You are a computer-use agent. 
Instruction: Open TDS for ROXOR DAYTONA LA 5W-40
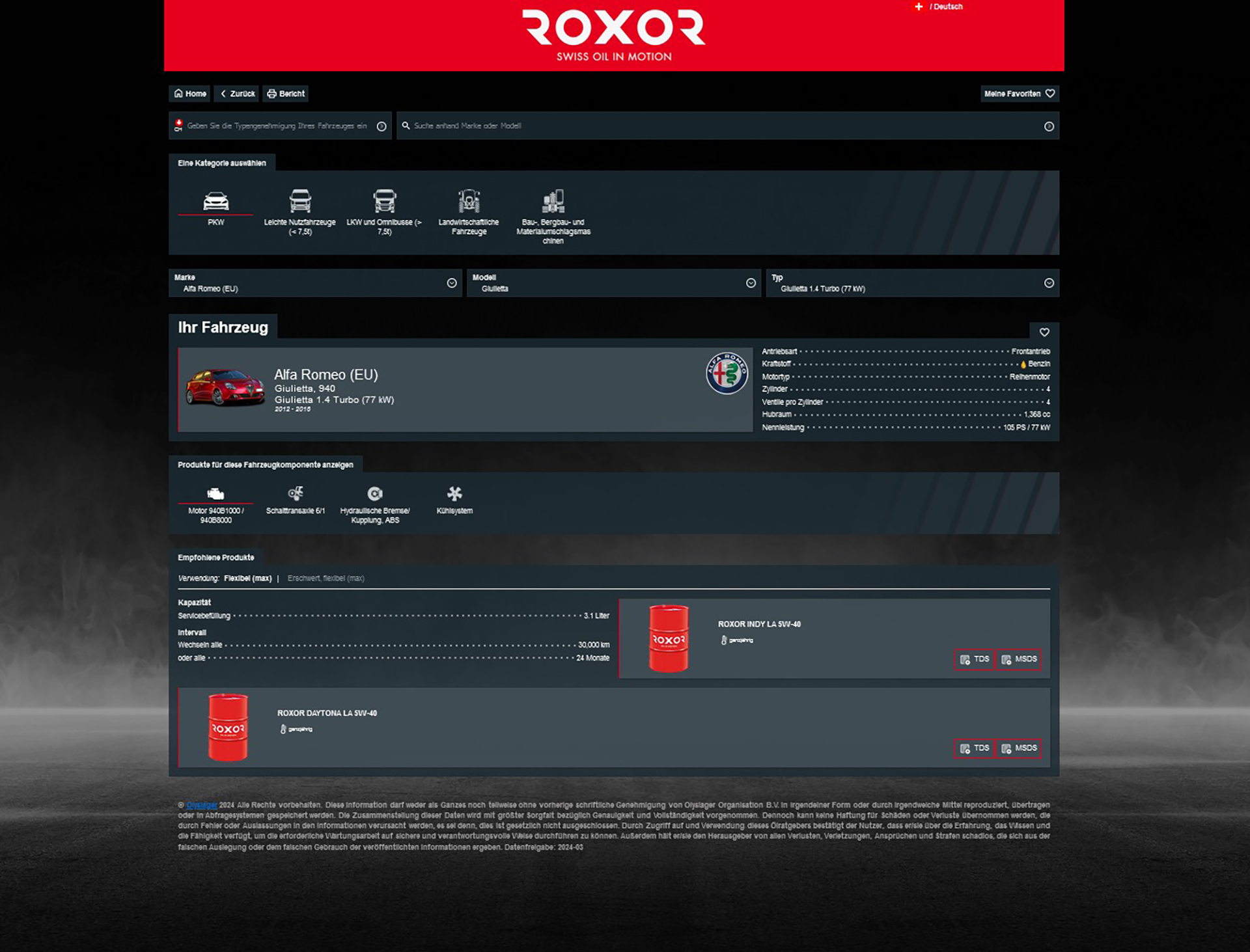click(975, 748)
